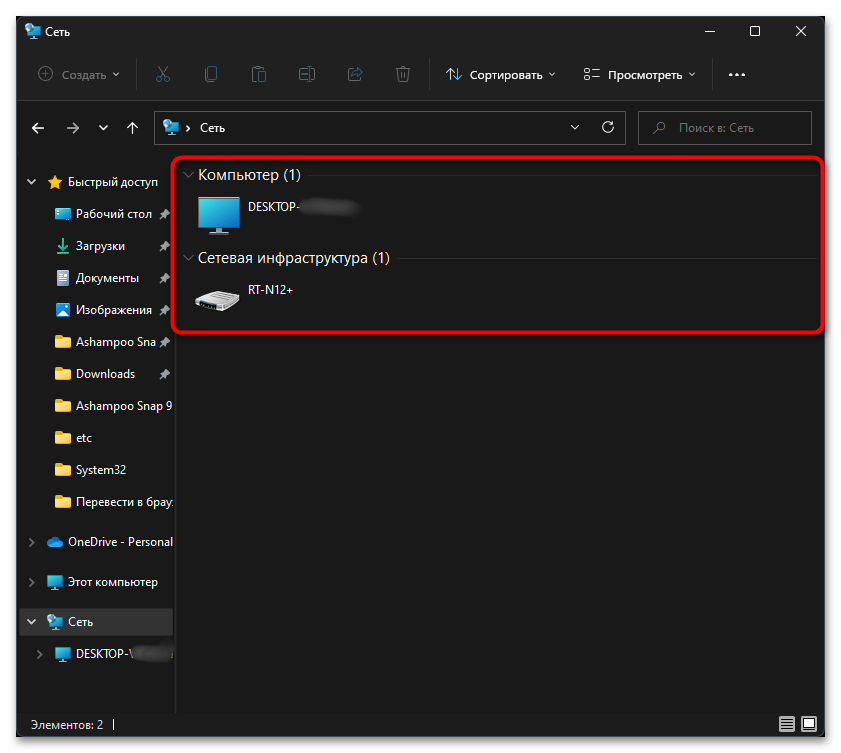
Task: Minimize the Сеть window
Action: (x=710, y=32)
